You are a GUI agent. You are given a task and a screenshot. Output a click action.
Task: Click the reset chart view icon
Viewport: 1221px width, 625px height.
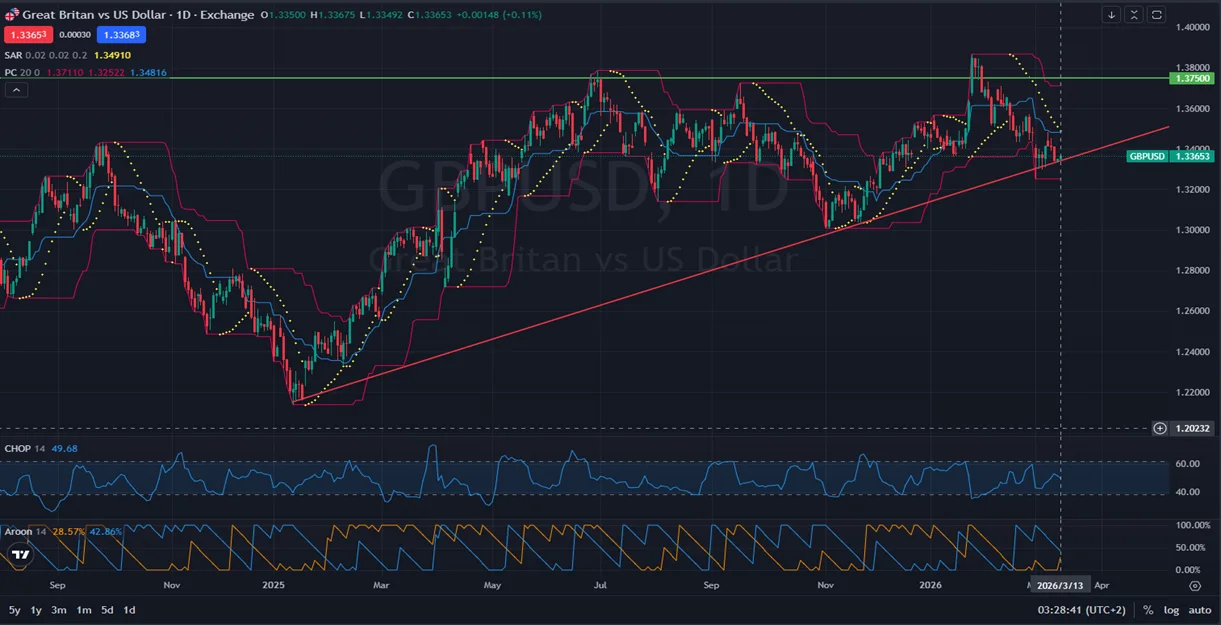(x=1156, y=13)
